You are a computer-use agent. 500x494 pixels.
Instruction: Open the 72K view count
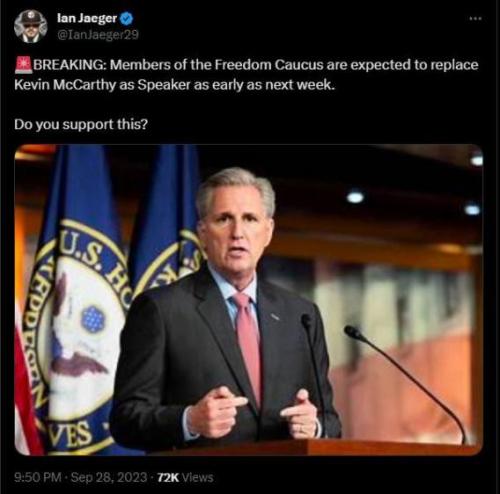[168, 477]
